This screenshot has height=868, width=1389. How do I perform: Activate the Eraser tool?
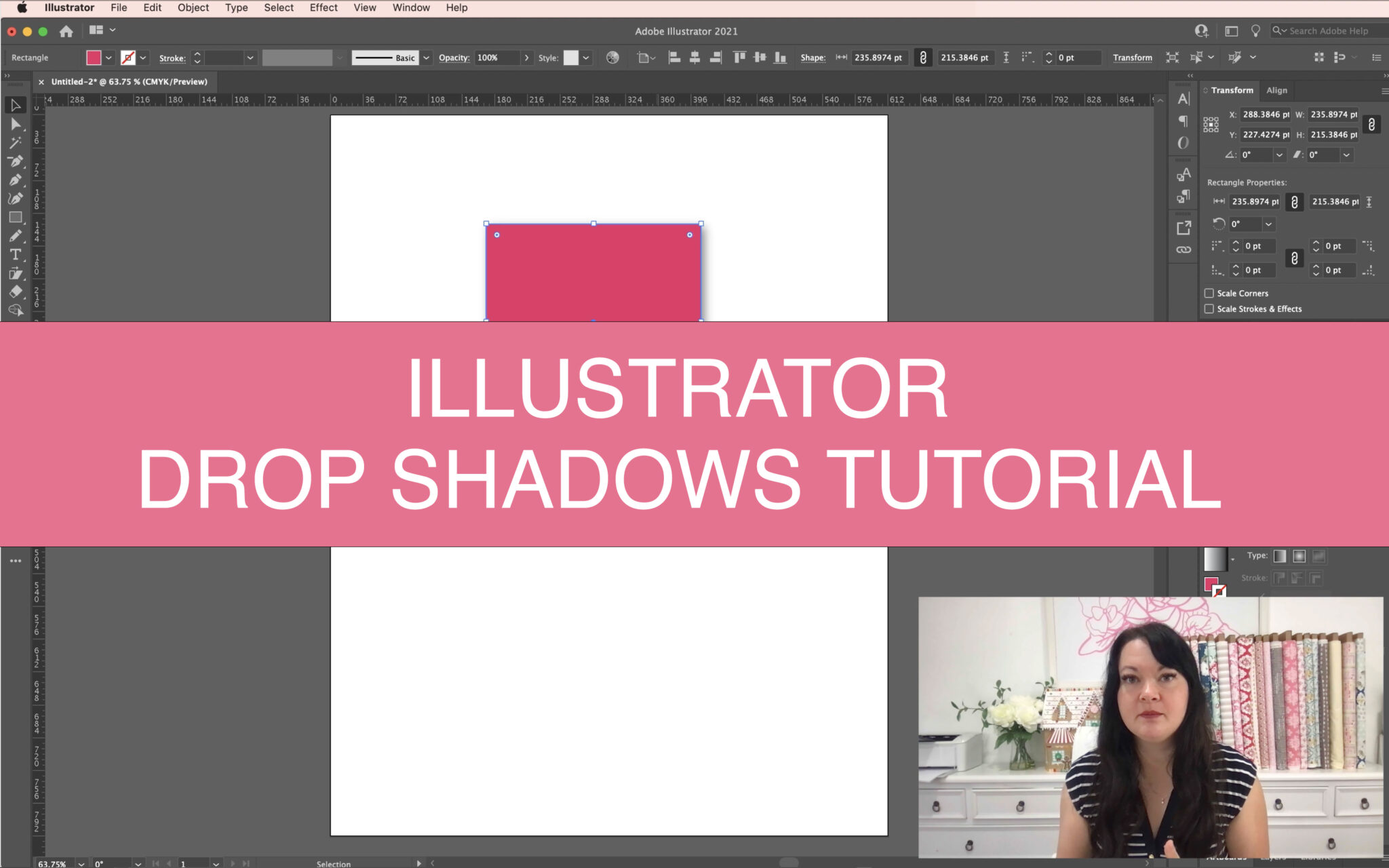[15, 292]
